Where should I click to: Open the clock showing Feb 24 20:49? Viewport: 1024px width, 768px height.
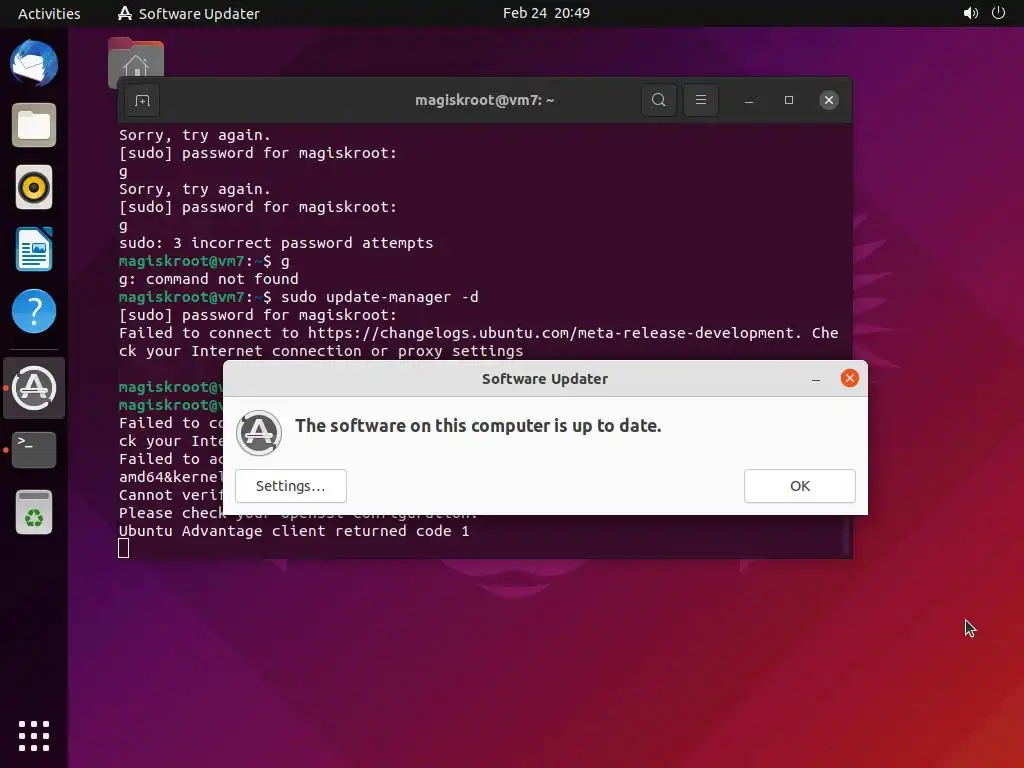point(546,13)
